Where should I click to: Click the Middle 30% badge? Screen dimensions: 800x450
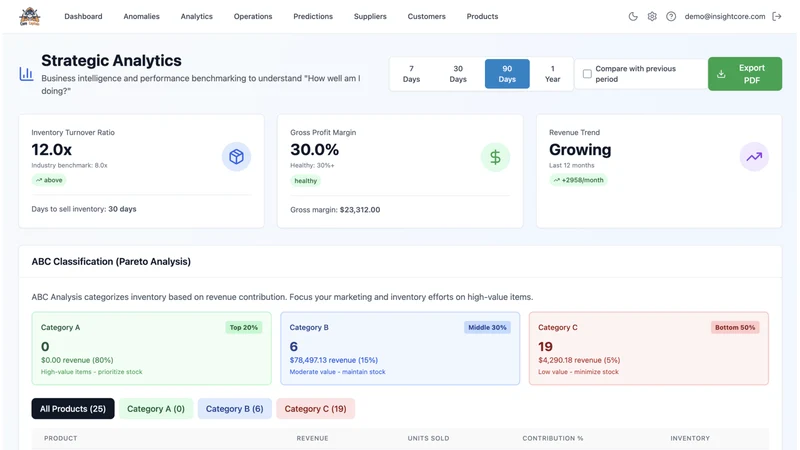click(487, 328)
